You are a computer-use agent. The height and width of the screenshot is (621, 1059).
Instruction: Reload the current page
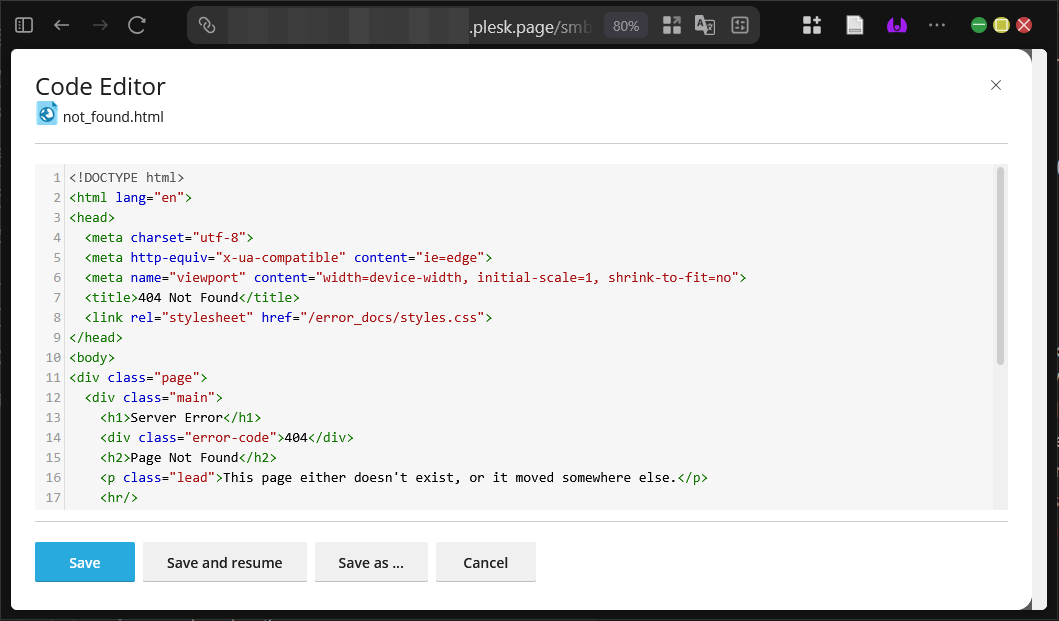tap(137, 26)
